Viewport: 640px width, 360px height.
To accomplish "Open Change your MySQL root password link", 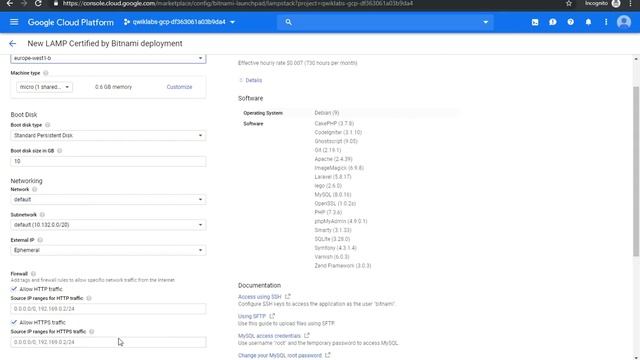I will (x=280, y=356).
